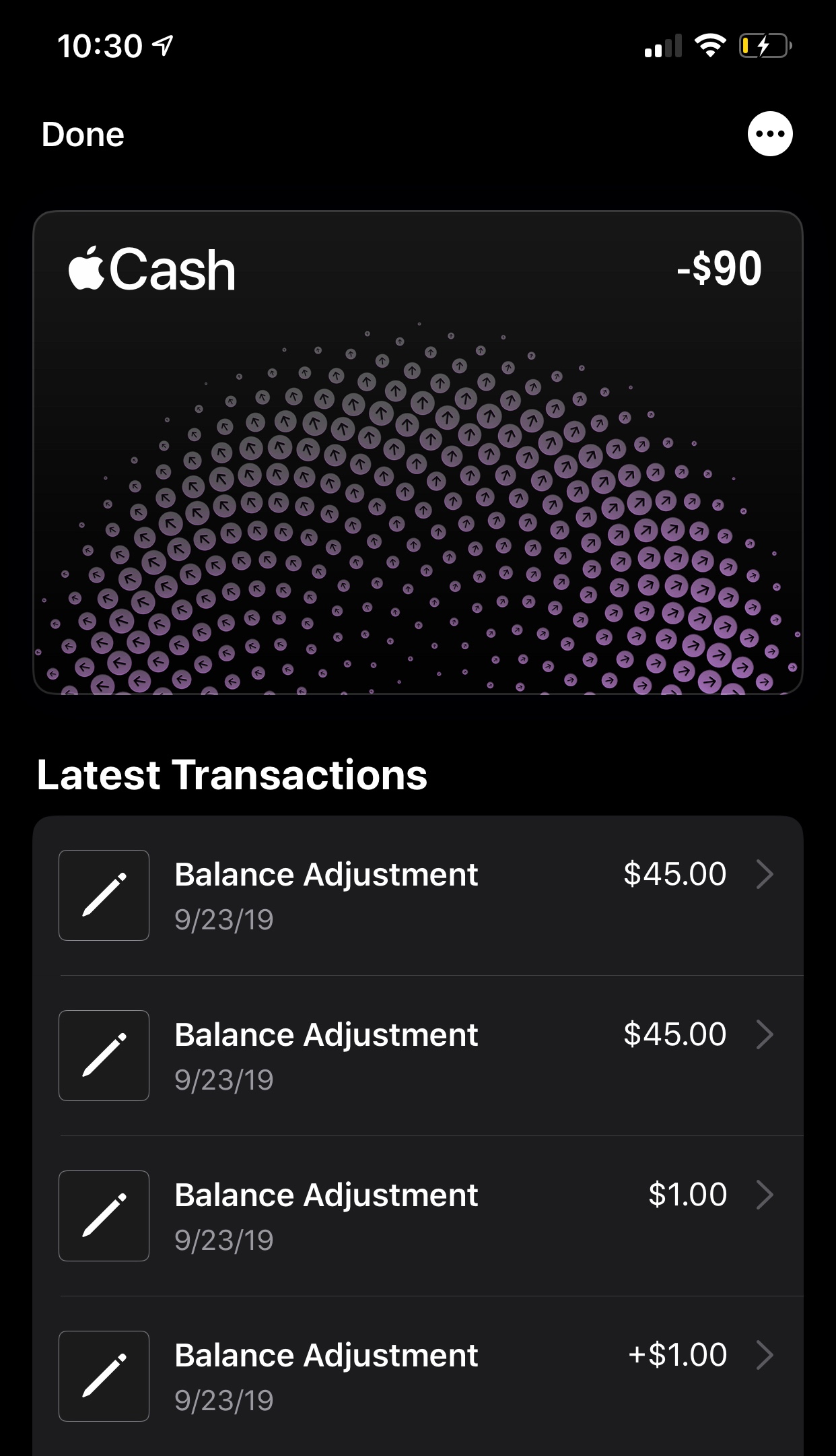This screenshot has width=836, height=1456.
Task: Tap the more options ellipsis button
Action: (x=770, y=133)
